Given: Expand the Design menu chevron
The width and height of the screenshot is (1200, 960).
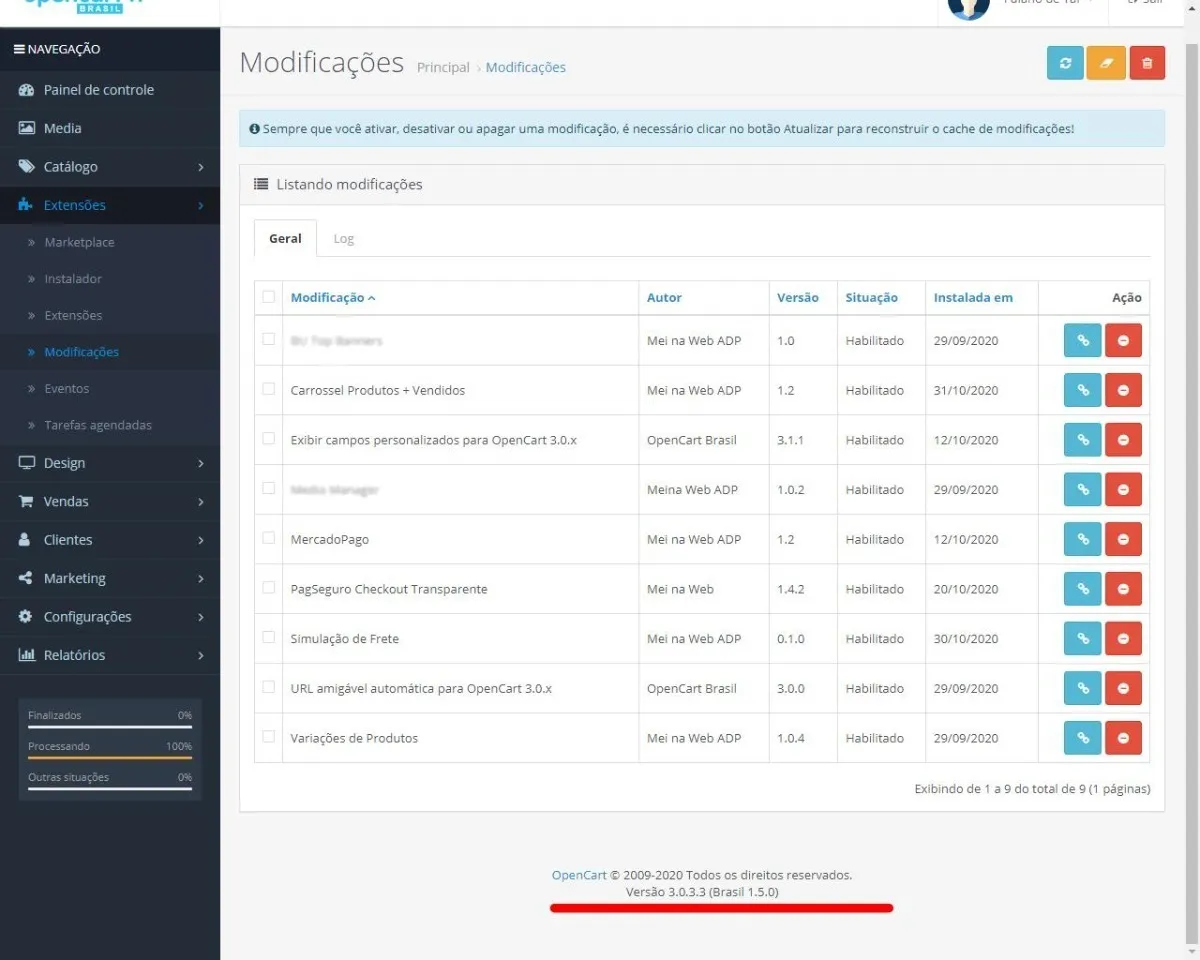Looking at the screenshot, I should pyautogui.click(x=201, y=463).
